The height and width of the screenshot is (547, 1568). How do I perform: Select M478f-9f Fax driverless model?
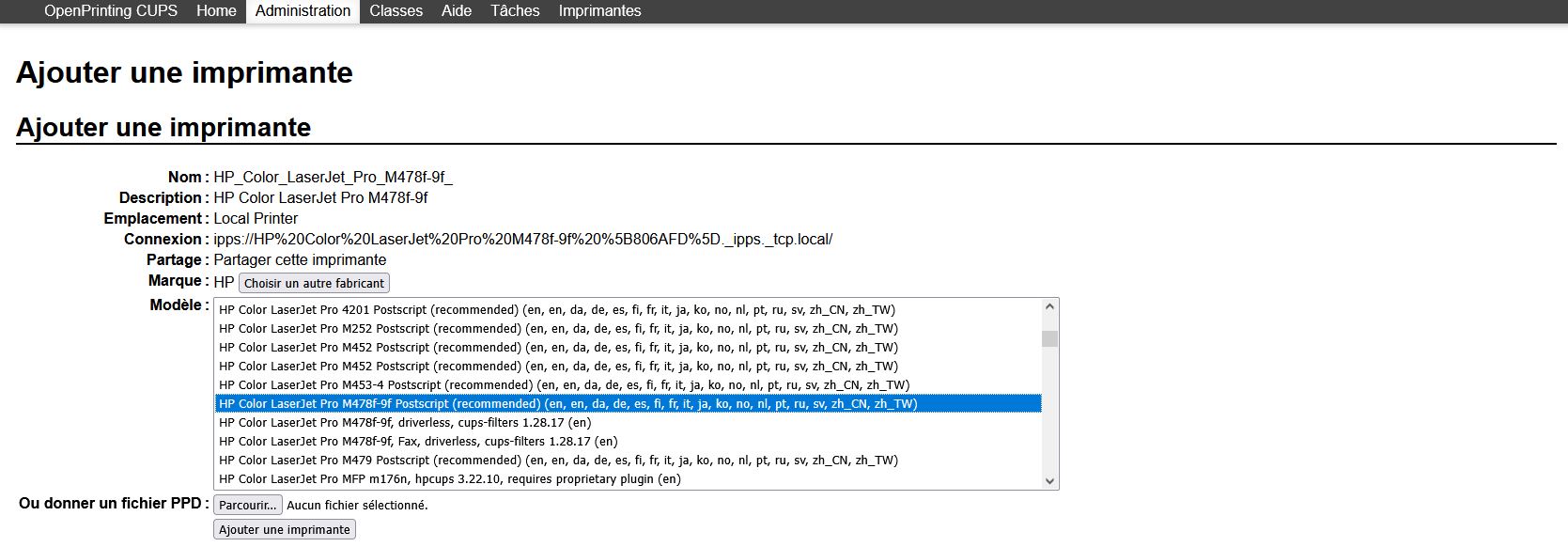pos(628,441)
